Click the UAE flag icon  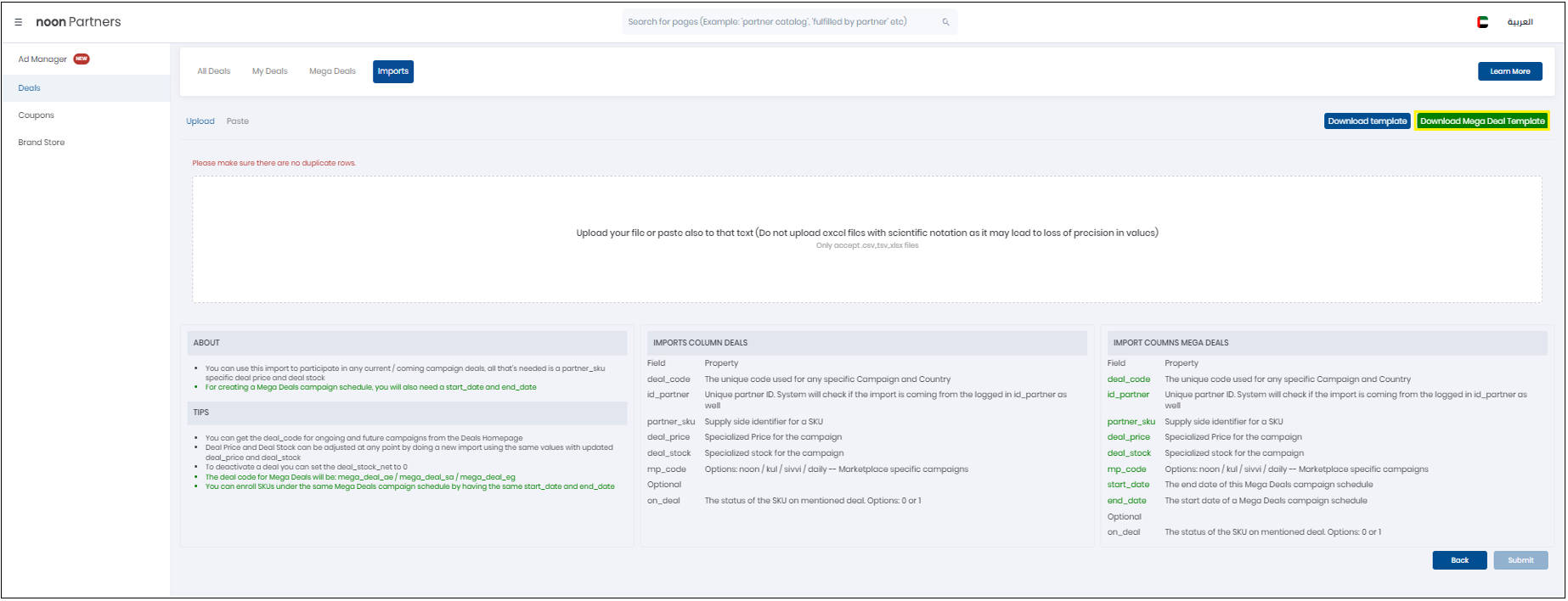click(x=1482, y=22)
